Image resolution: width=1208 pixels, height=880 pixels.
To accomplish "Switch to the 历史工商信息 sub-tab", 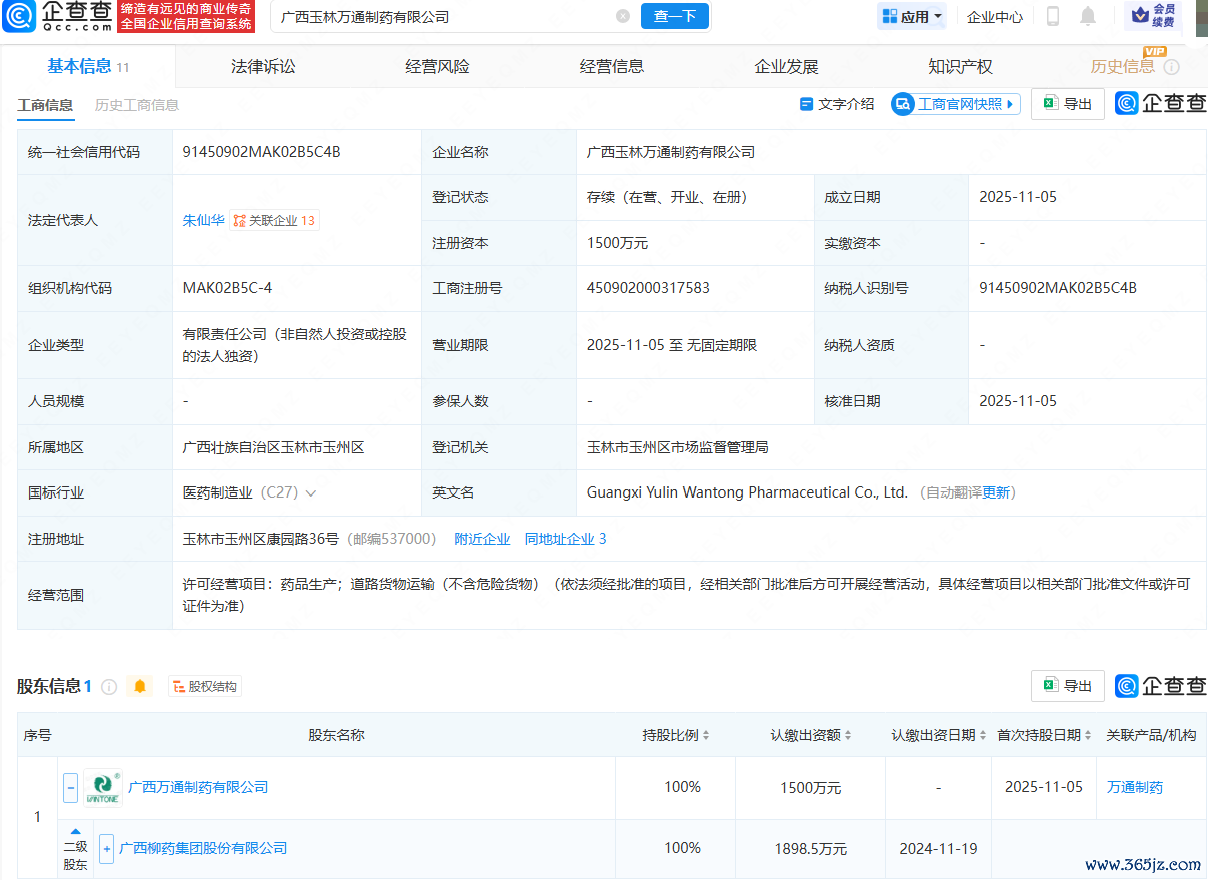I will coord(137,105).
